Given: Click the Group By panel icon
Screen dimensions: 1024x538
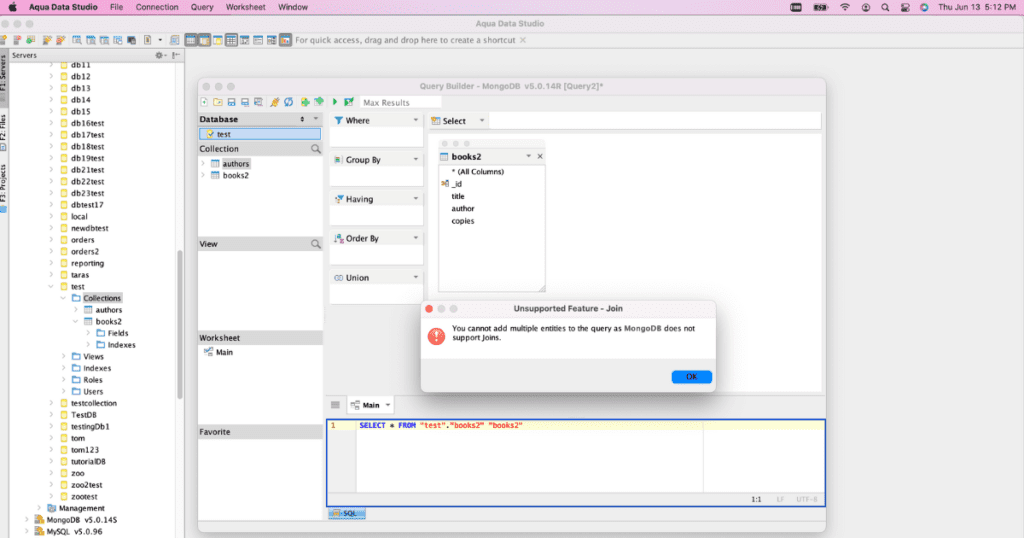Looking at the screenshot, I should [x=338, y=160].
